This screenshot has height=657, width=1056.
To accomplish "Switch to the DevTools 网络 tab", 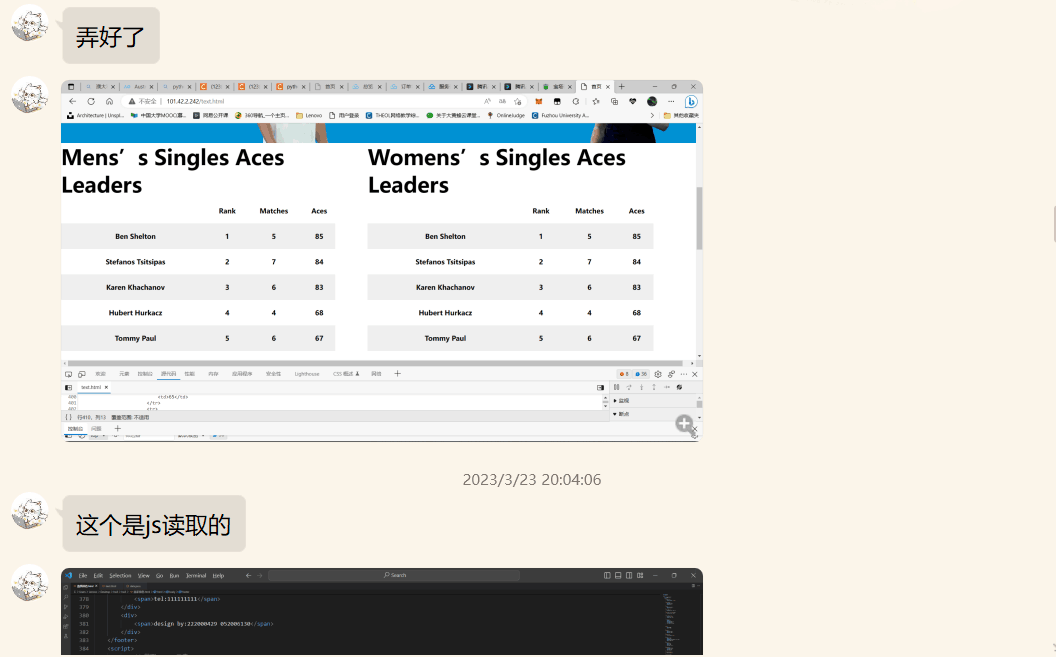I will tap(376, 374).
